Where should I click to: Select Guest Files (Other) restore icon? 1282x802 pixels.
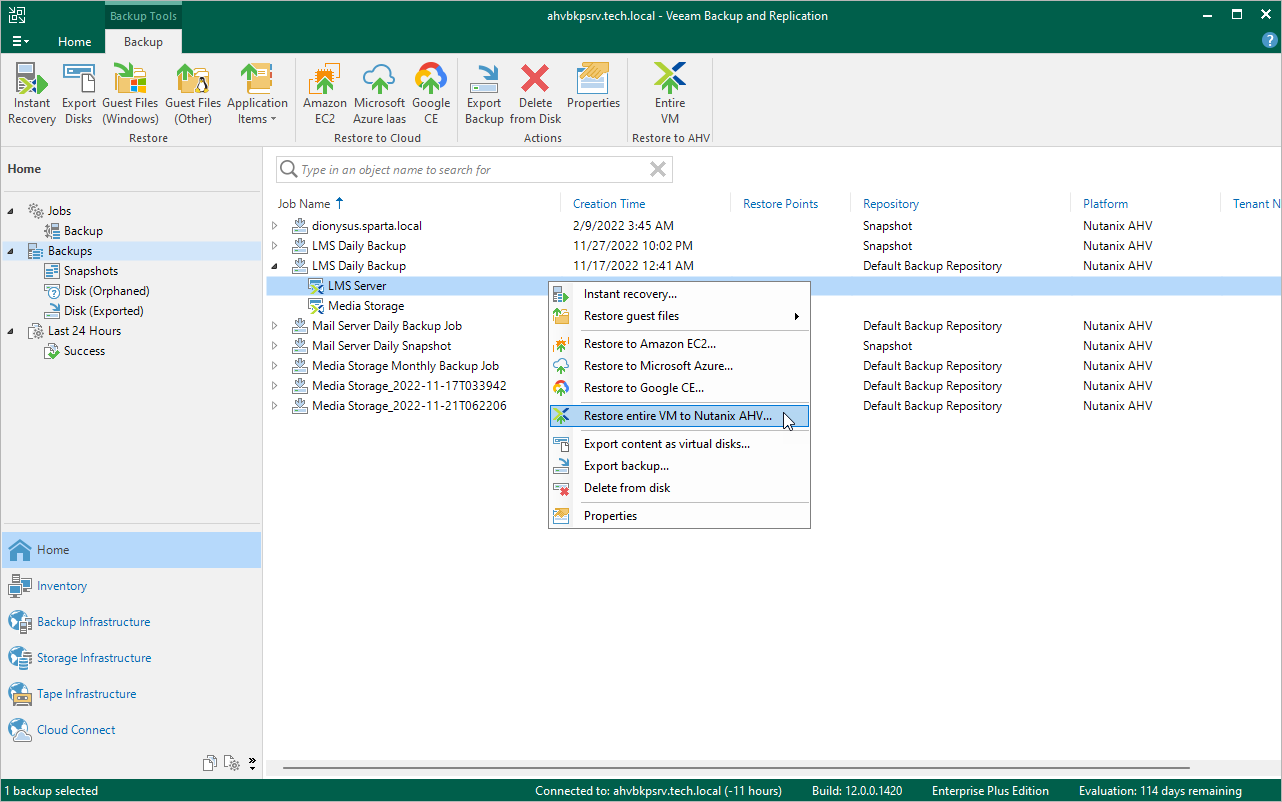click(x=193, y=93)
